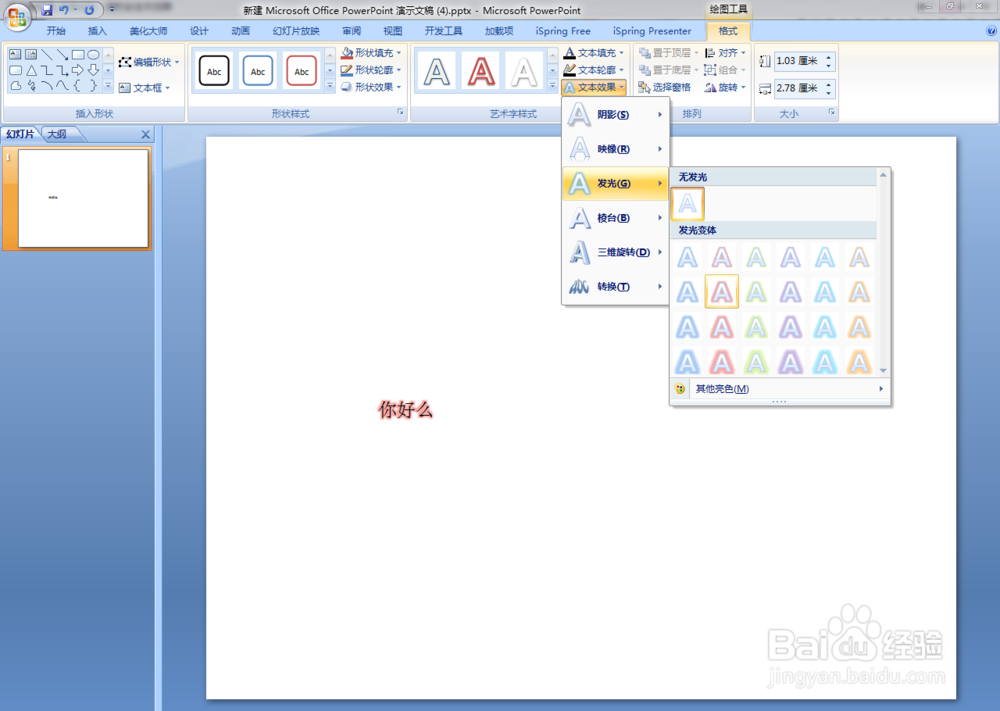
Task: Choose the isosceles triangle shape
Action: [x=31, y=70]
